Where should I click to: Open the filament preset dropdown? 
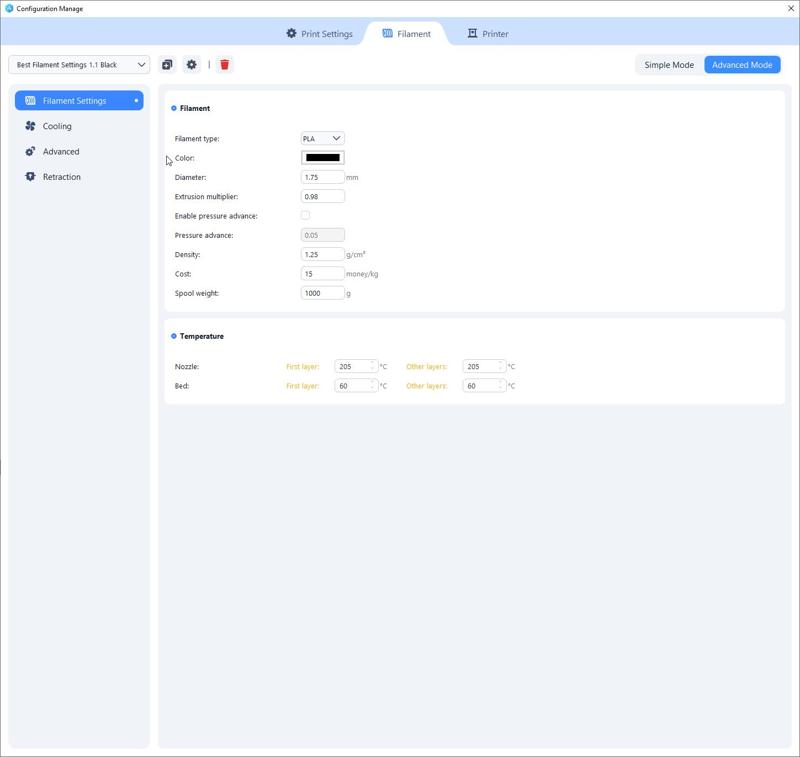pos(79,65)
